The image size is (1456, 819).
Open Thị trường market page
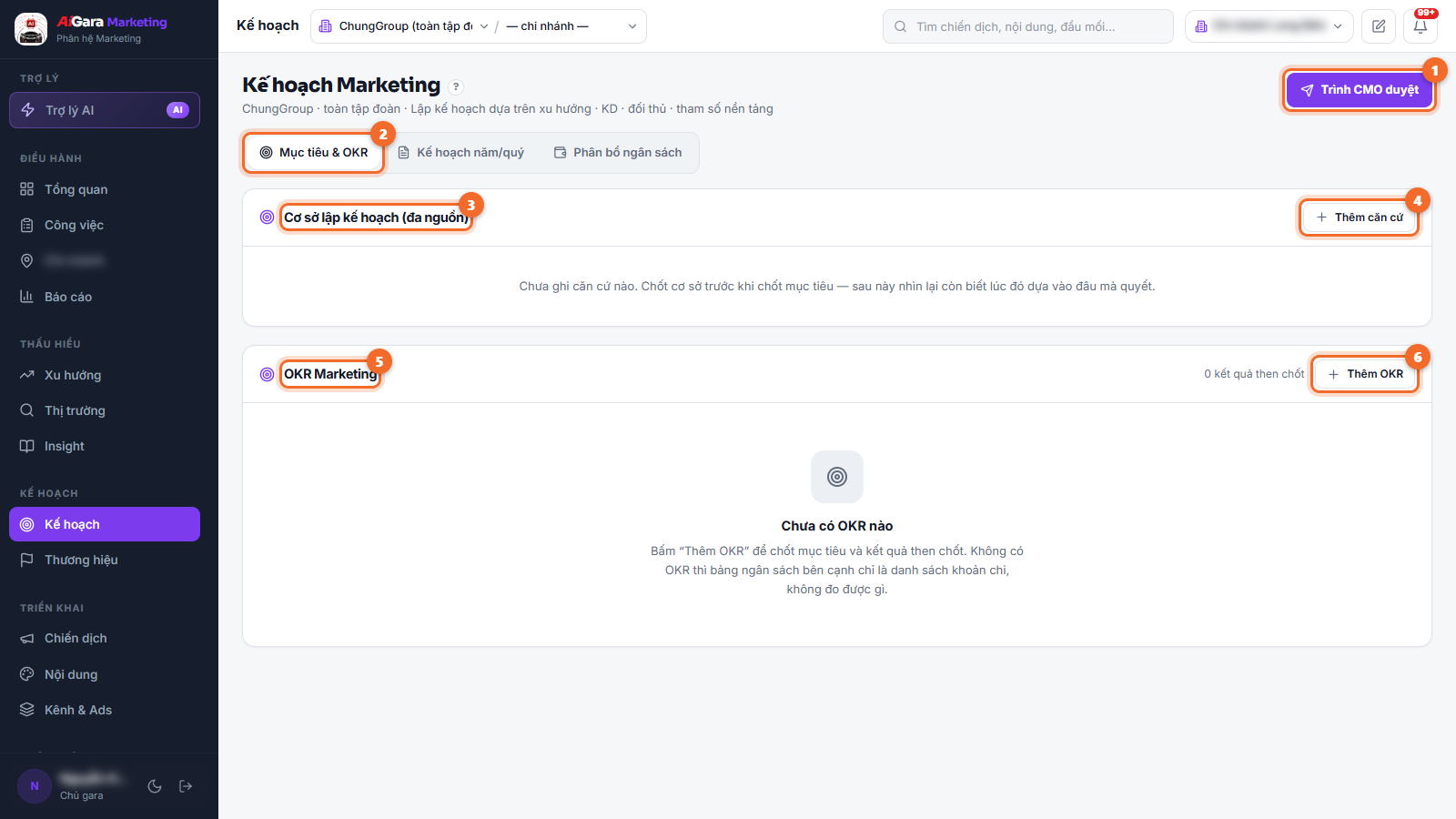105,410
